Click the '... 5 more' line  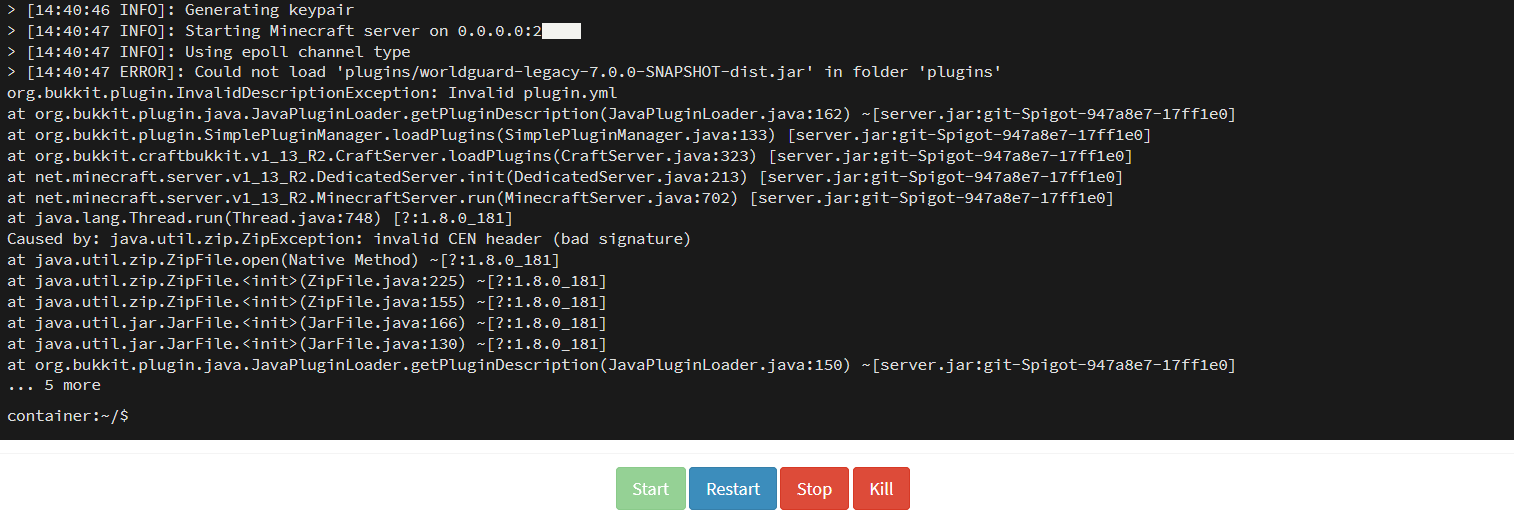click(x=54, y=385)
